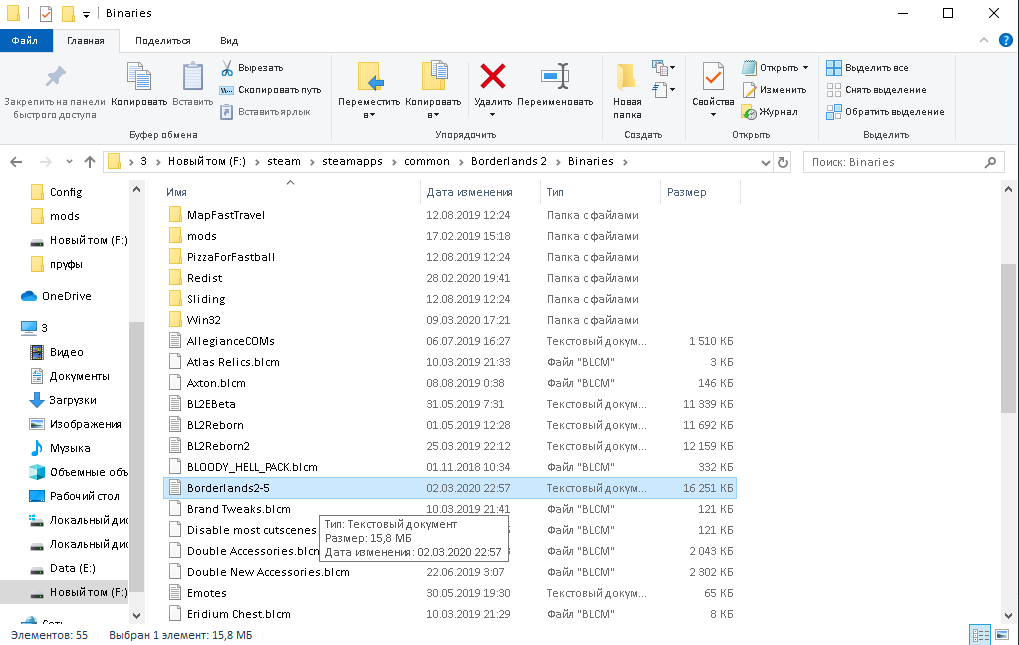Click the Изменить edit icon
The height and width of the screenshot is (645, 1019).
774,90
